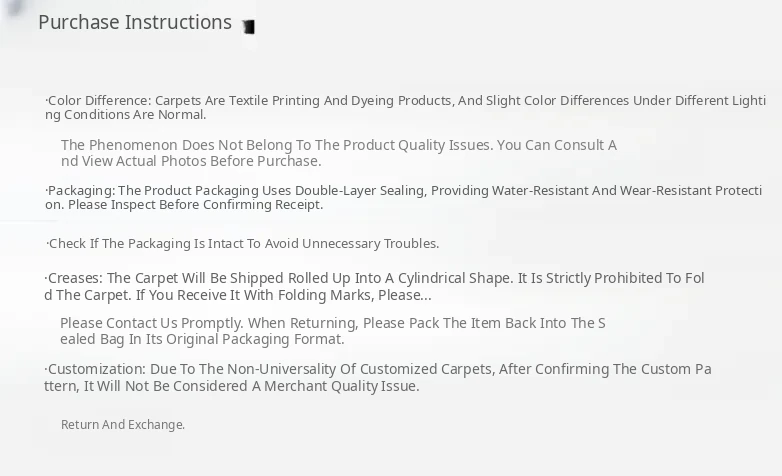Click 'nd View Actual Photos Before Purchase.'
Viewport: 782px width, 476px height.
coord(191,161)
